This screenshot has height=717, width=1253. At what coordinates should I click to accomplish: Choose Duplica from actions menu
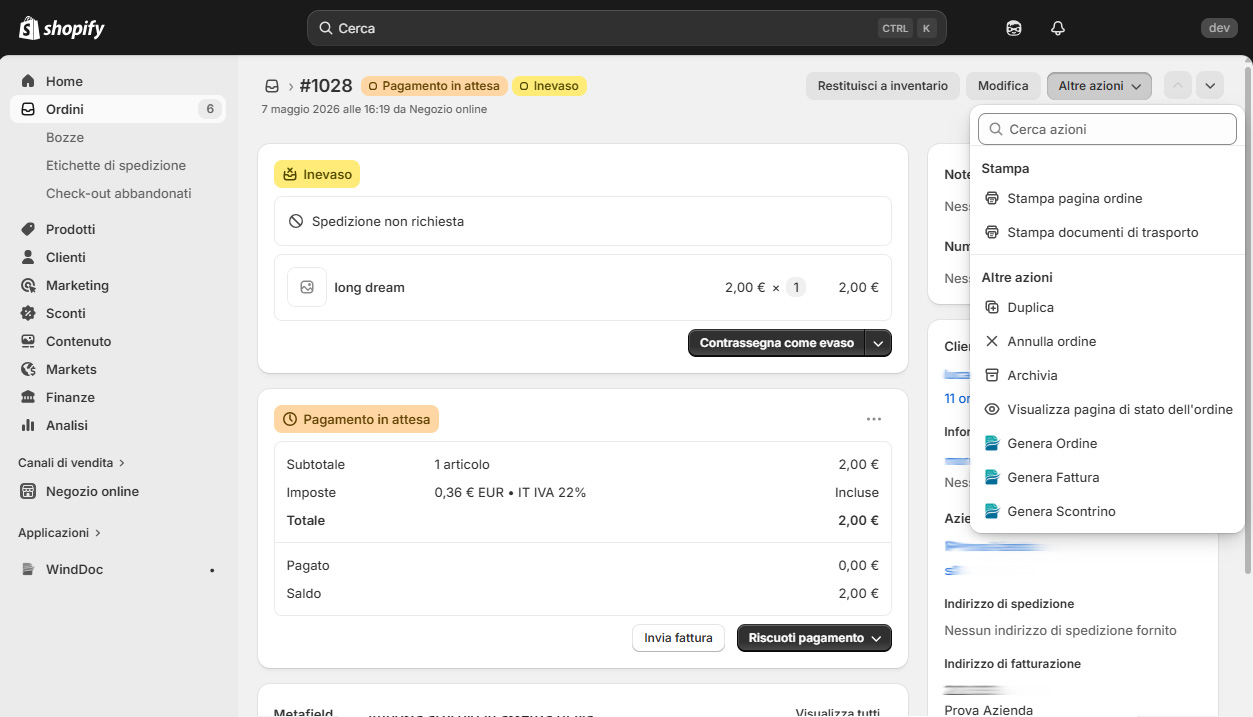point(1107,307)
